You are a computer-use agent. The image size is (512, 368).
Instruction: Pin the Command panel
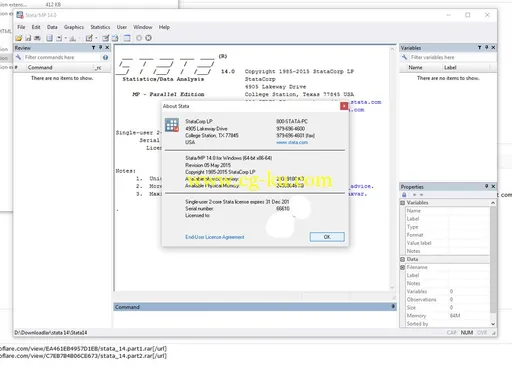[x=393, y=306]
